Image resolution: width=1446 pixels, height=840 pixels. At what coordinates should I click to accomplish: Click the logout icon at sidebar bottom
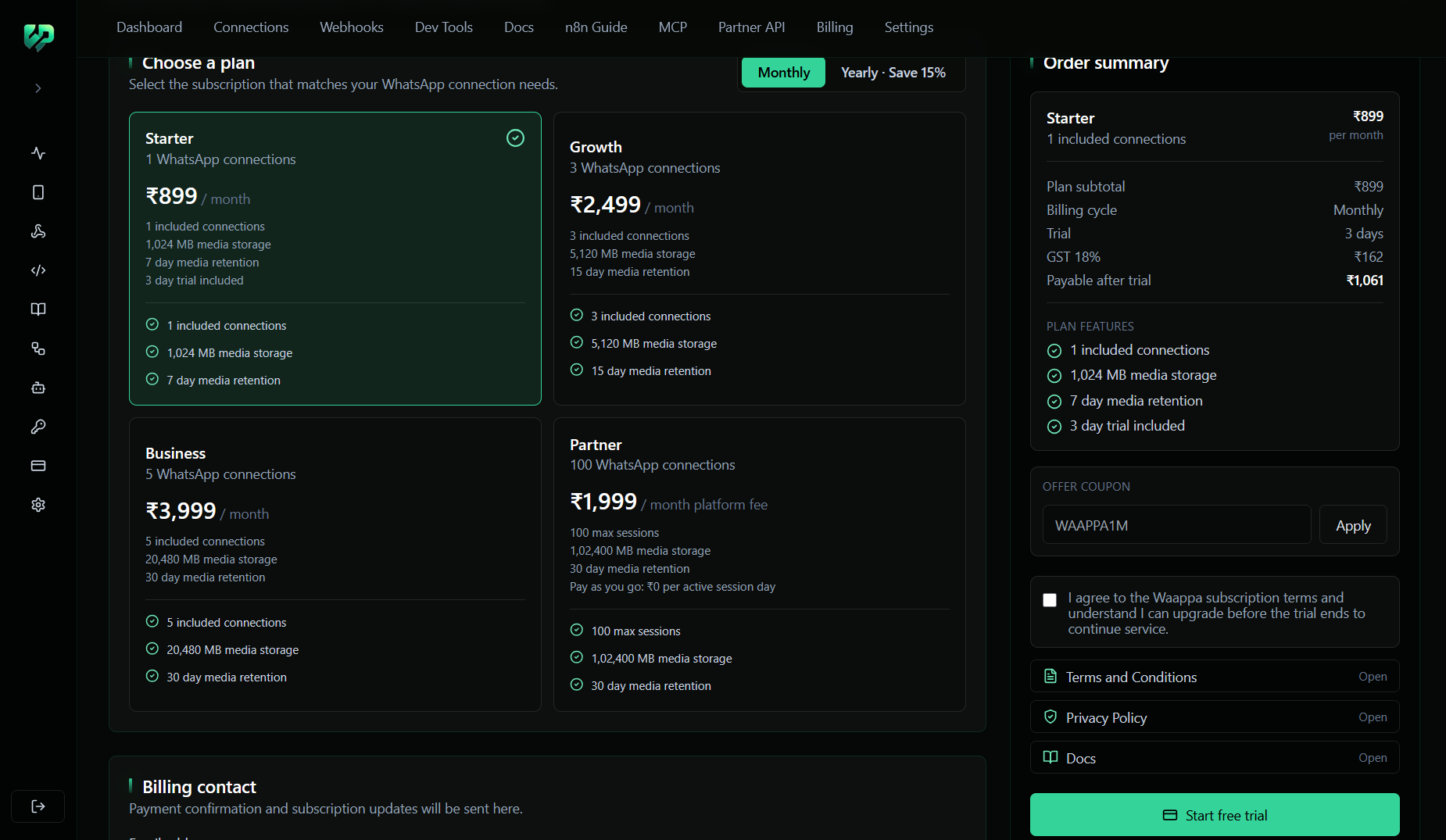click(38, 806)
